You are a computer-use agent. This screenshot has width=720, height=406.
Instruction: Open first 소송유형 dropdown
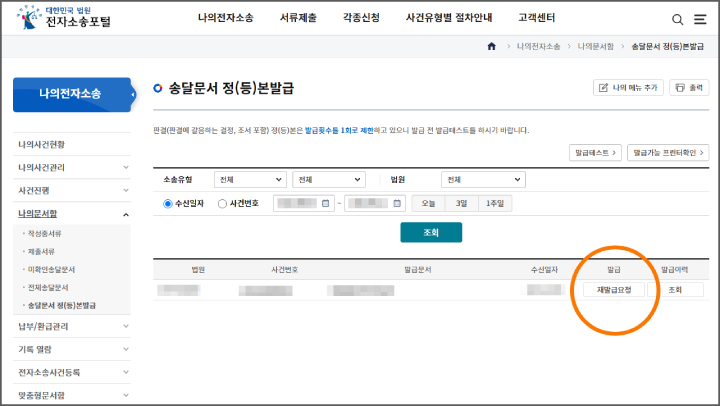click(250, 180)
